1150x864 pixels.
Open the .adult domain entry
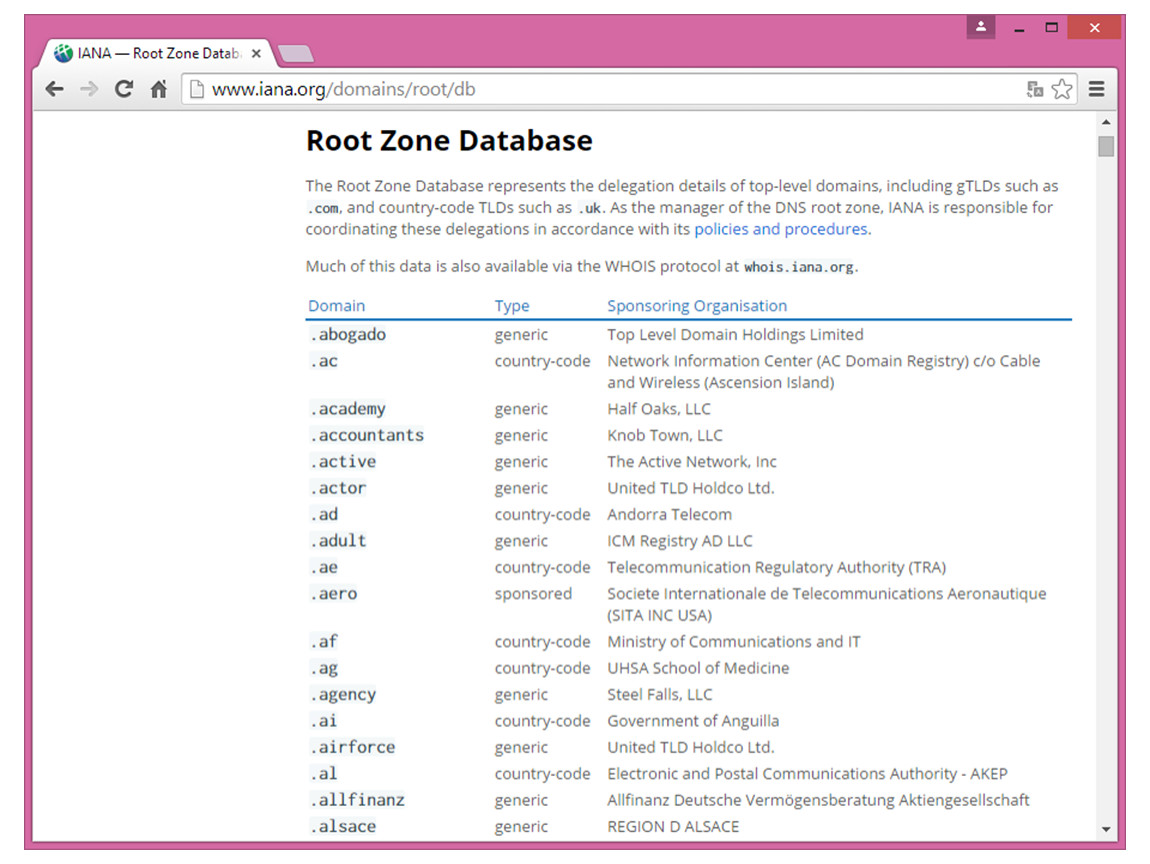(337, 541)
